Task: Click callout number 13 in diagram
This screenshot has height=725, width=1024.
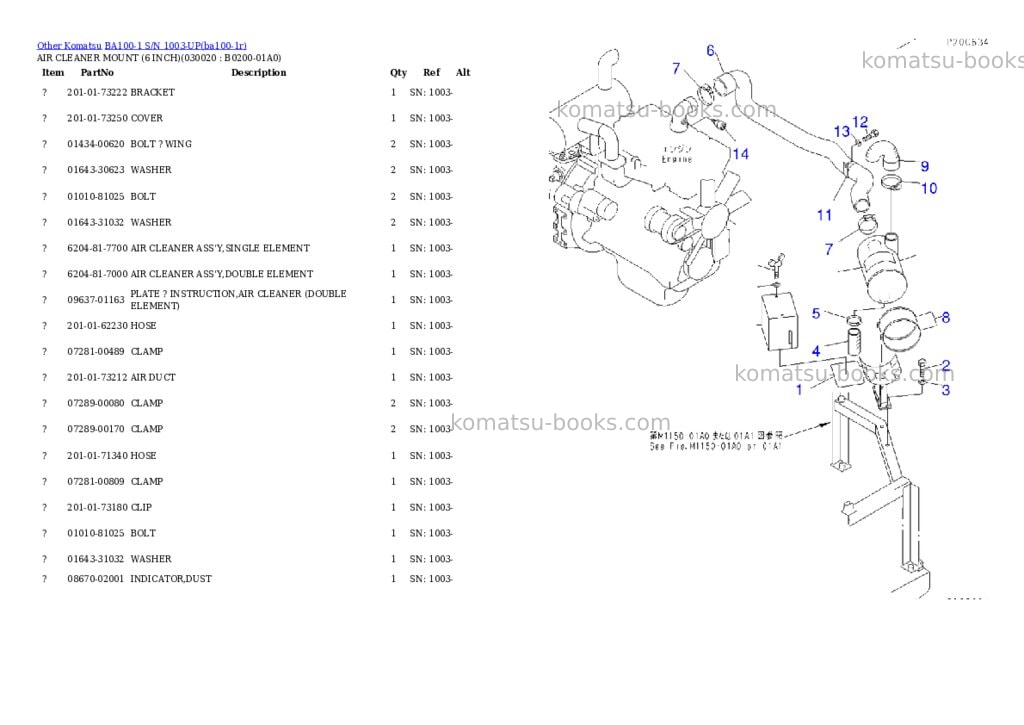Action: click(x=842, y=132)
